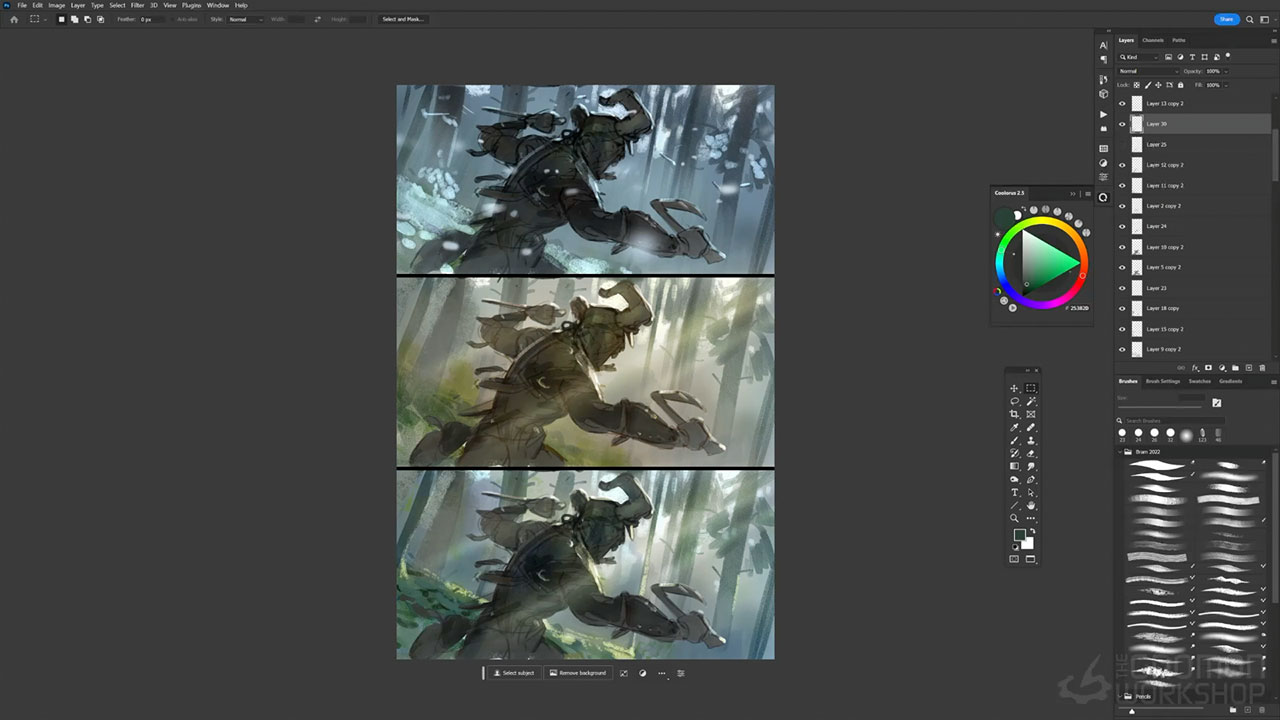1280x720 pixels.
Task: Click the Select subject button
Action: coord(514,673)
